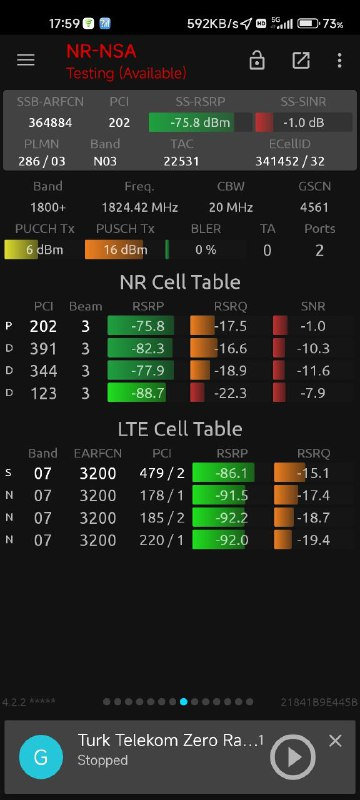Image resolution: width=360 pixels, height=800 pixels.
Task: Tap the SS-SINR -1.0 dB bar
Action: (x=303, y=123)
